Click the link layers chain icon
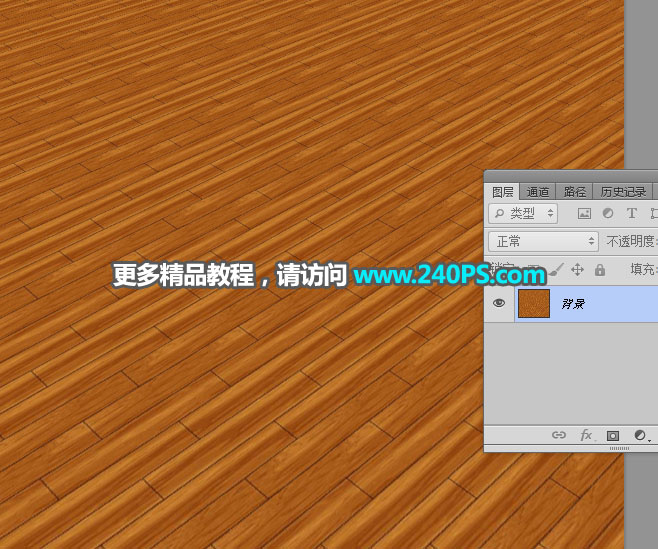Image resolution: width=658 pixels, height=549 pixels. pyautogui.click(x=559, y=435)
